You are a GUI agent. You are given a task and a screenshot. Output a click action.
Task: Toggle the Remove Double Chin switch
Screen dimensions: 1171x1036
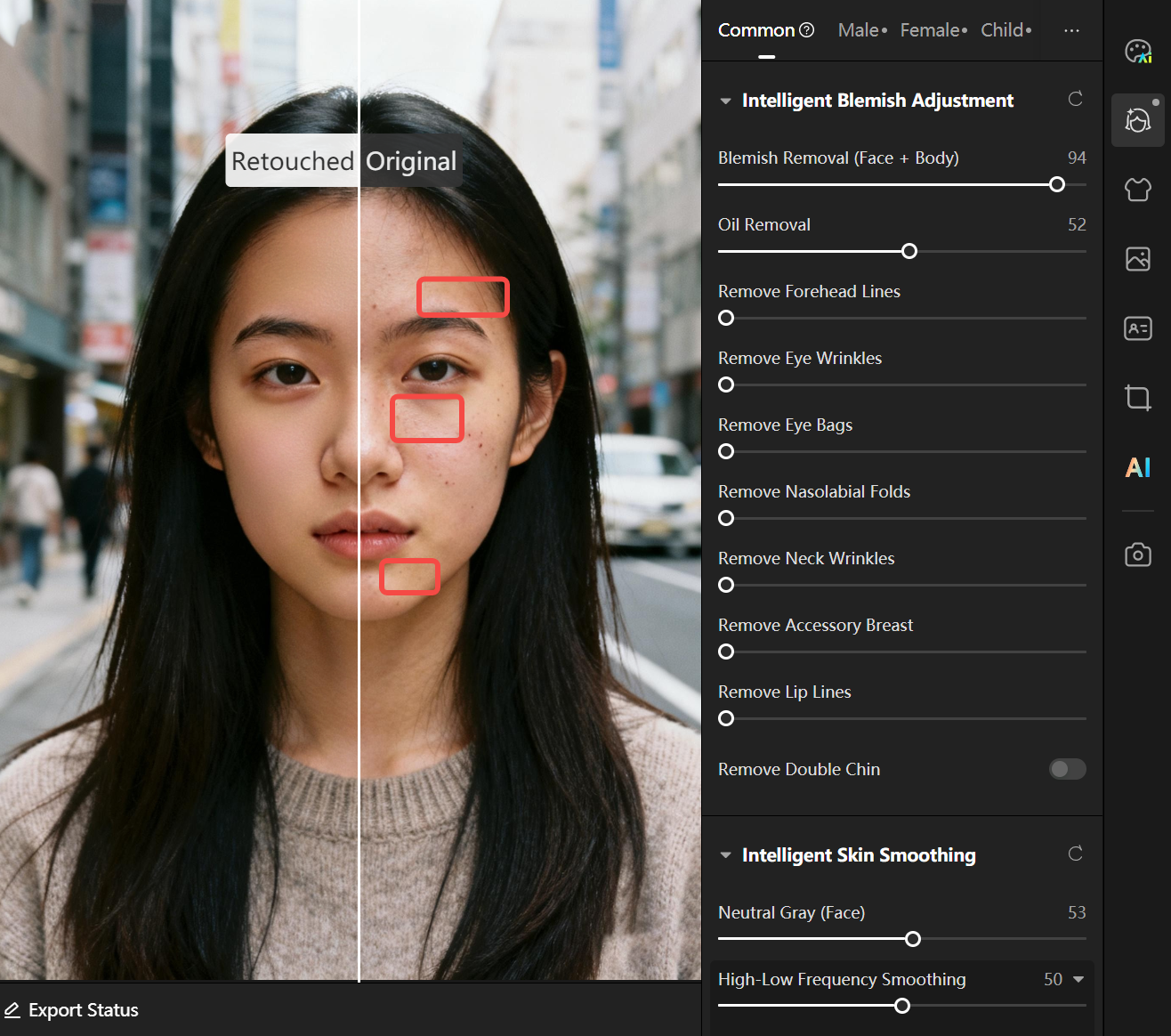pyautogui.click(x=1067, y=769)
